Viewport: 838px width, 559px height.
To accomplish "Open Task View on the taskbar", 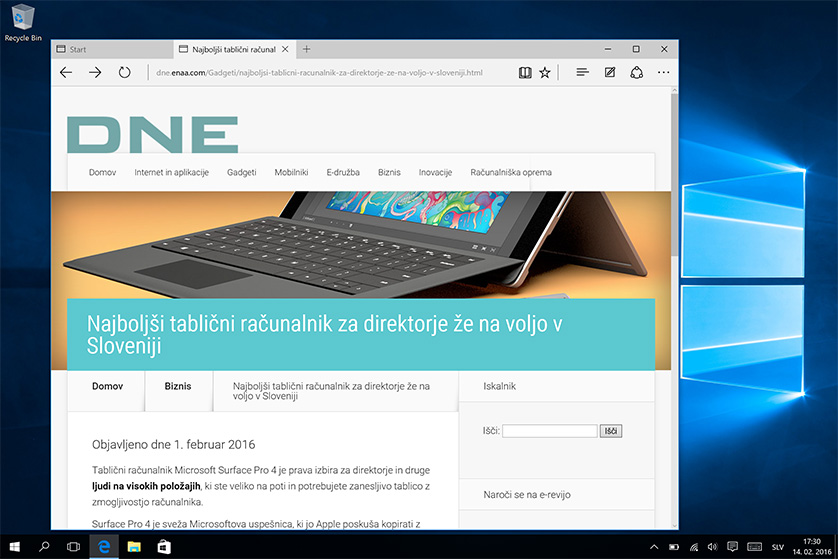I will 73,547.
